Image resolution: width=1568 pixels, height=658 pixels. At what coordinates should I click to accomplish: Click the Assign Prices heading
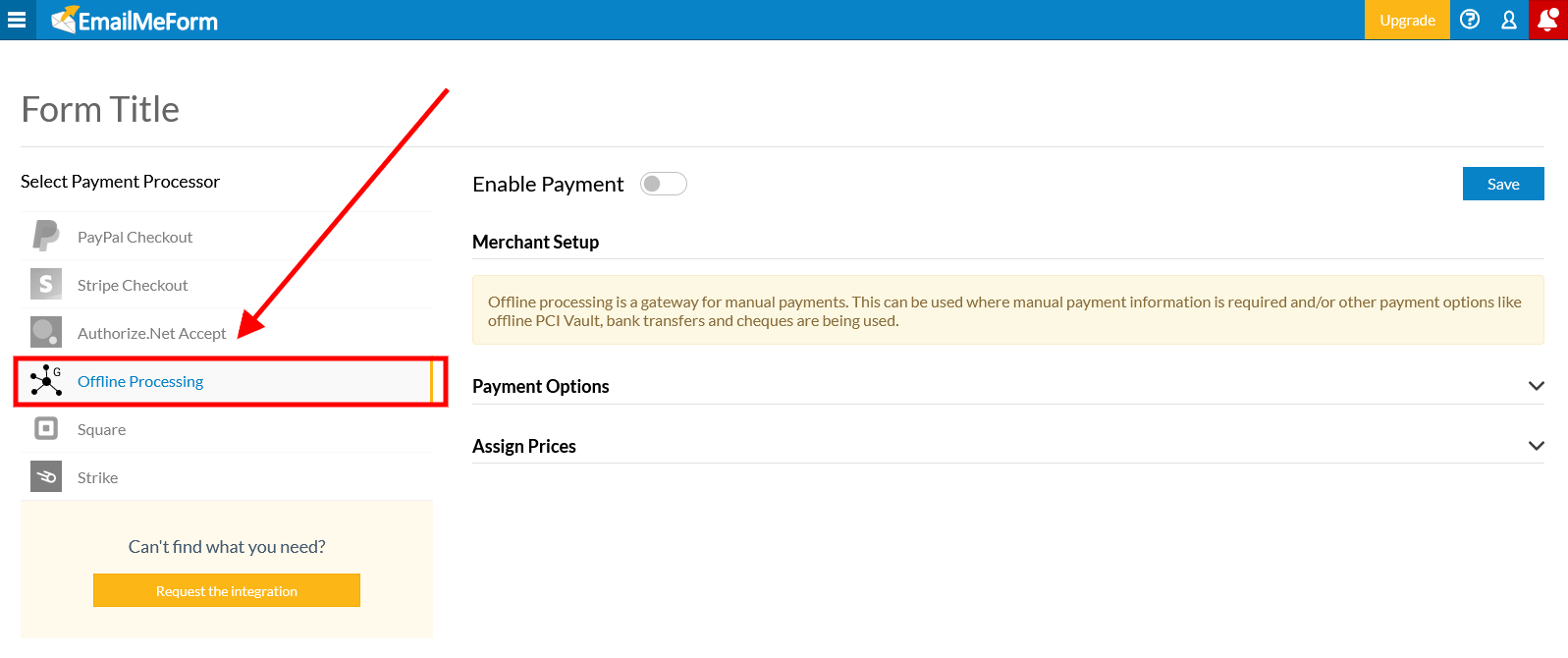coord(524,446)
